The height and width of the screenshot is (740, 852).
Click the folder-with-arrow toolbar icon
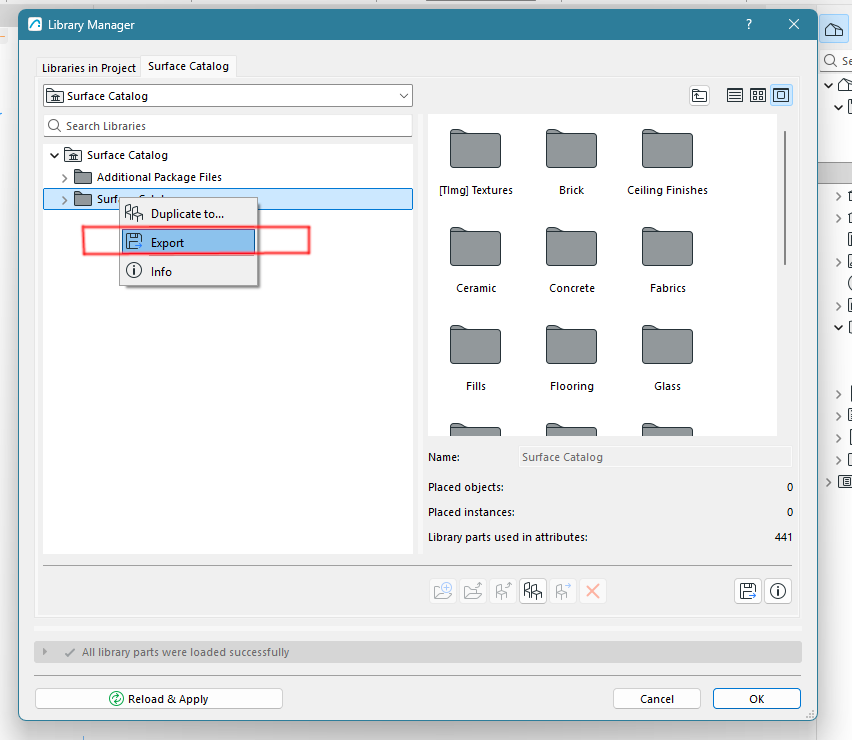(473, 591)
